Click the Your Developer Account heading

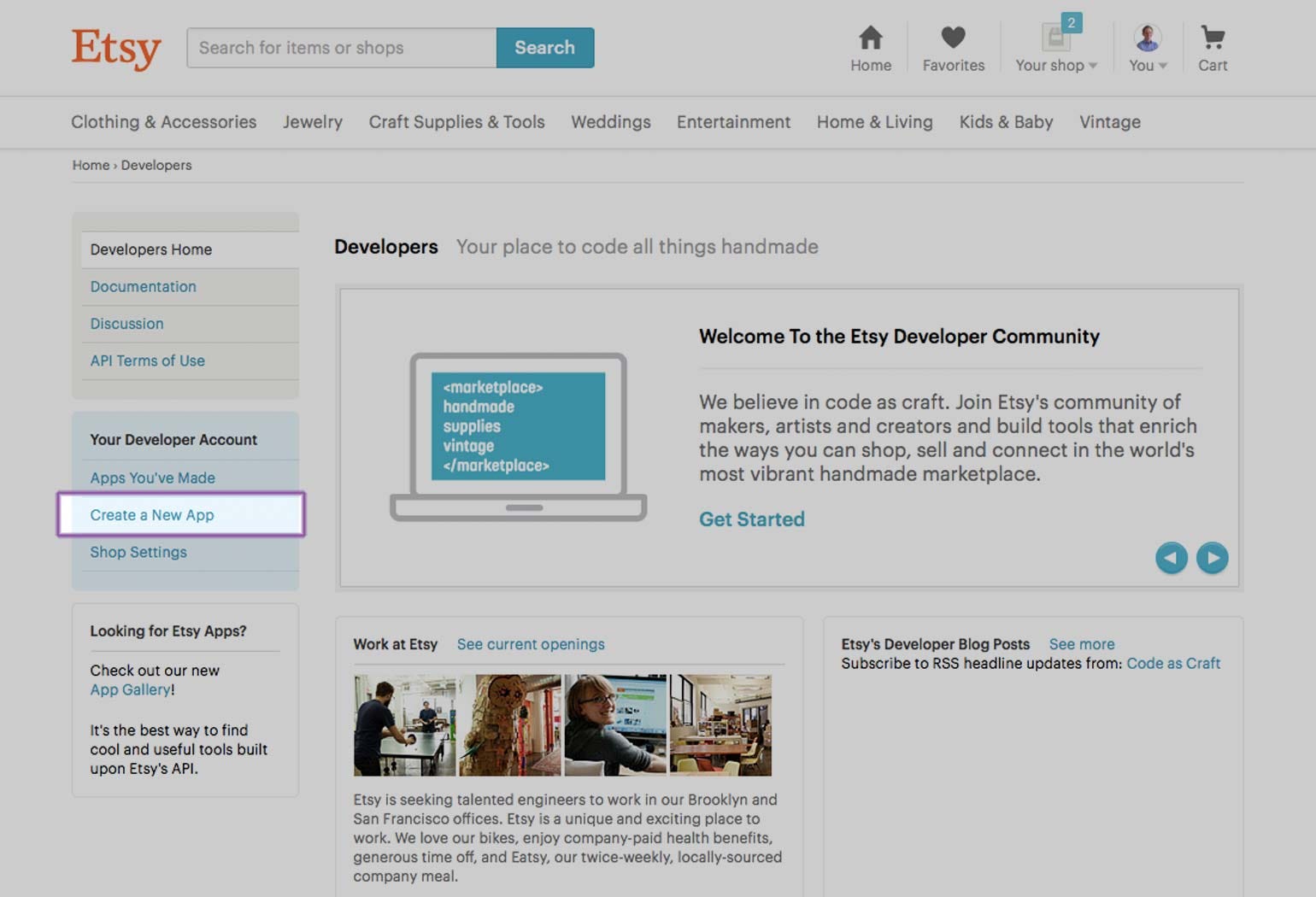[173, 440]
